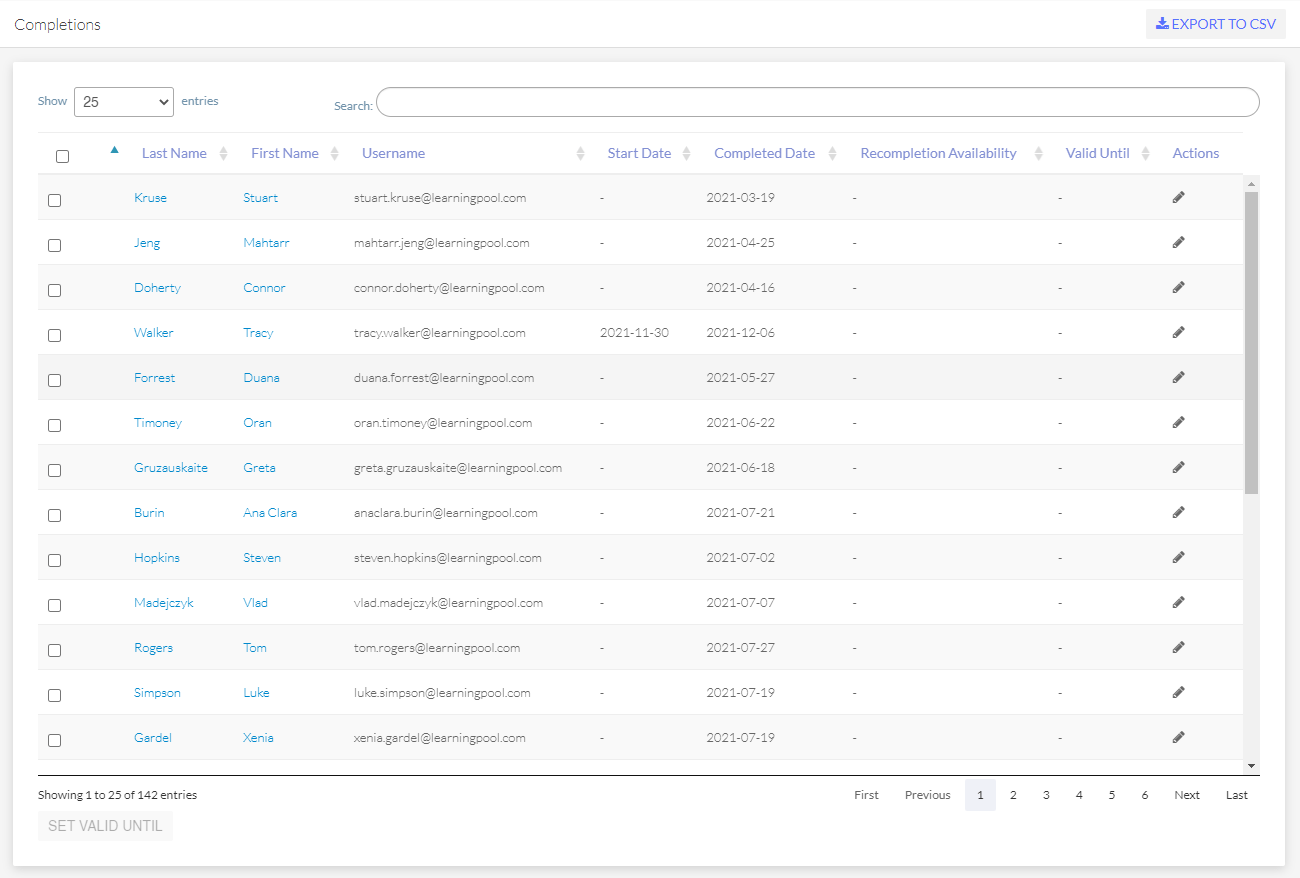Edit the record for Xenia Gardel

(x=1178, y=737)
